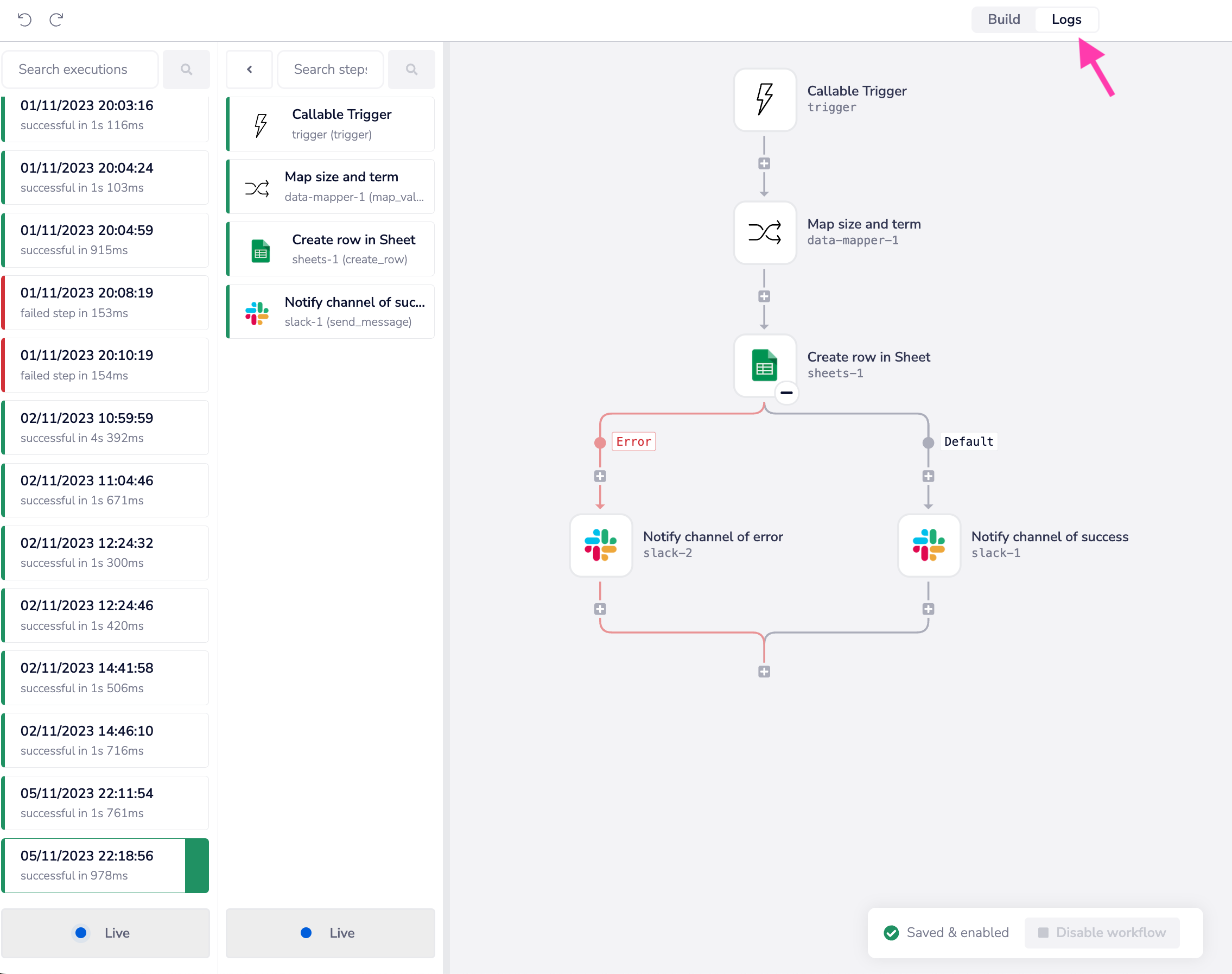Select the Callable Trigger node on canvas

765,100
